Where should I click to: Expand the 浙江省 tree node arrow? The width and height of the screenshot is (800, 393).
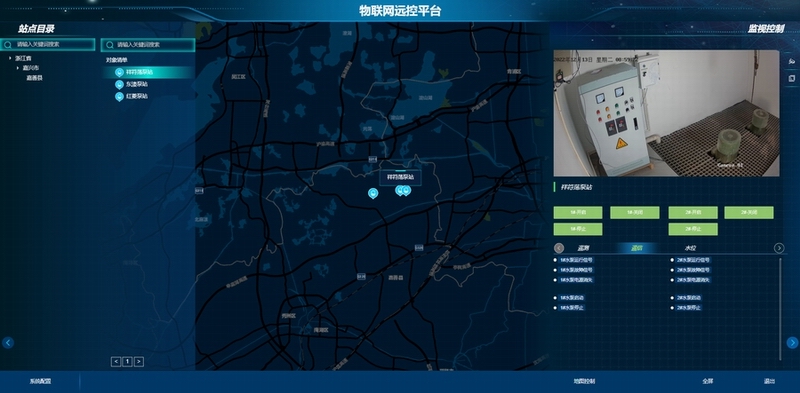[x=10, y=58]
